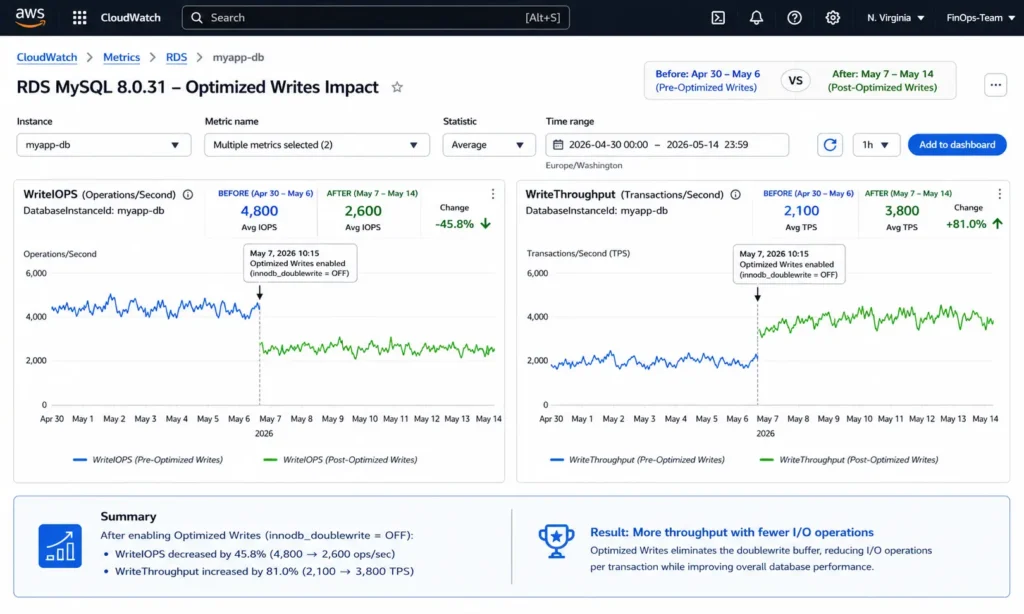Toggle WriteIOPS (Pre-Optimized Writes) legend swatch
The height and width of the screenshot is (614, 1024).
80,460
